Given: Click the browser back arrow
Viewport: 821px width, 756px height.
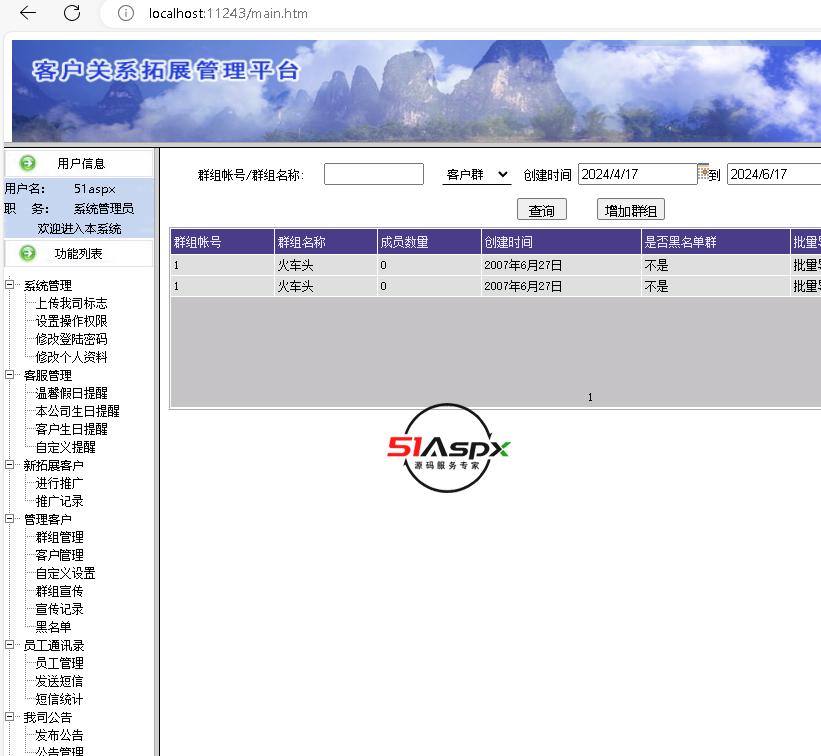Looking at the screenshot, I should coord(28,13).
